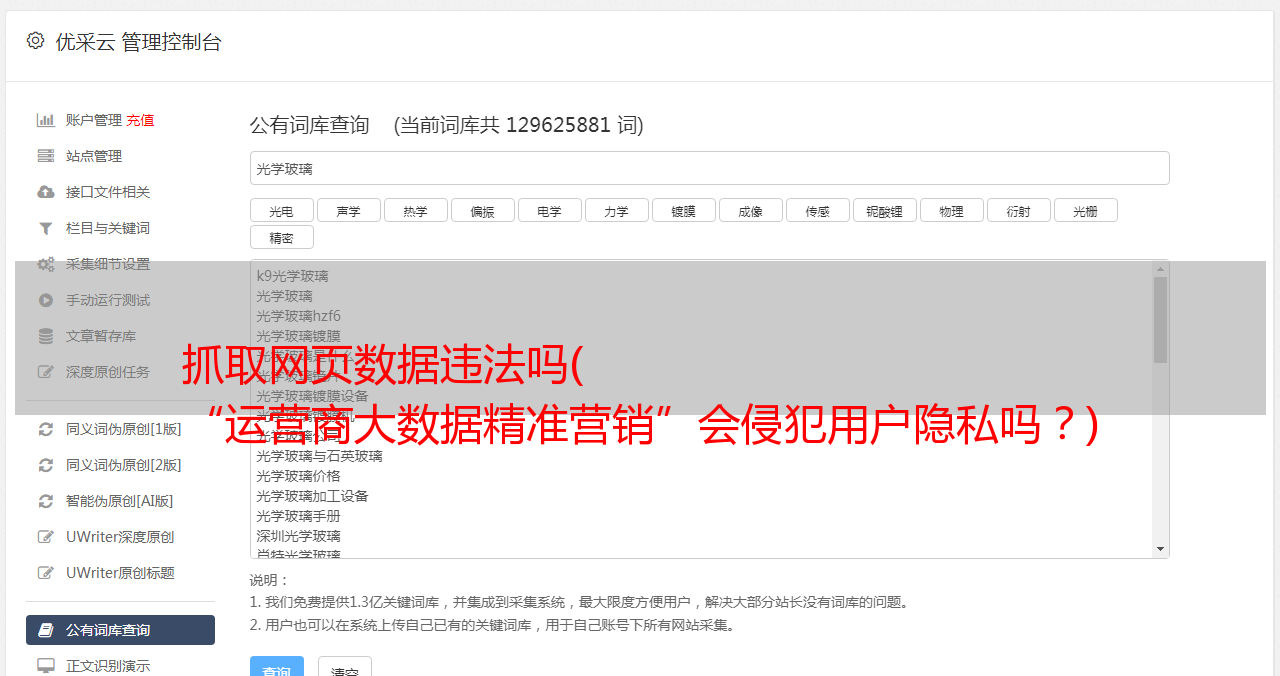This screenshot has width=1280, height=676.
Task: Click the 物理 keyword tag button
Action: pos(952,210)
